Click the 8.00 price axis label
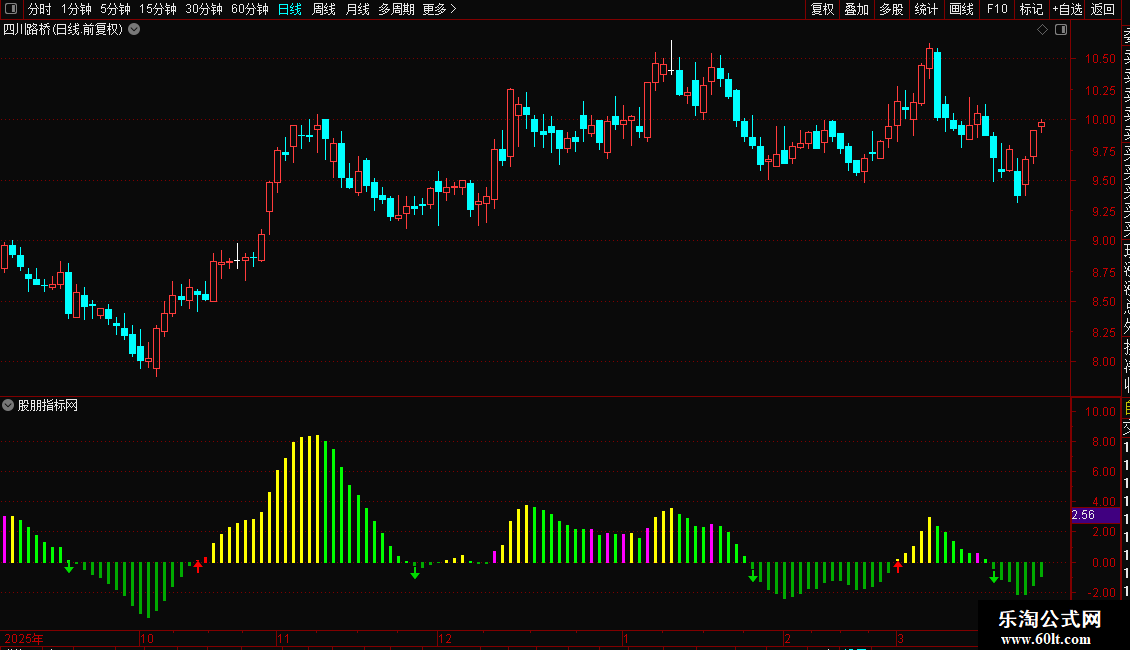Viewport: 1130px width, 650px height. point(1103,362)
